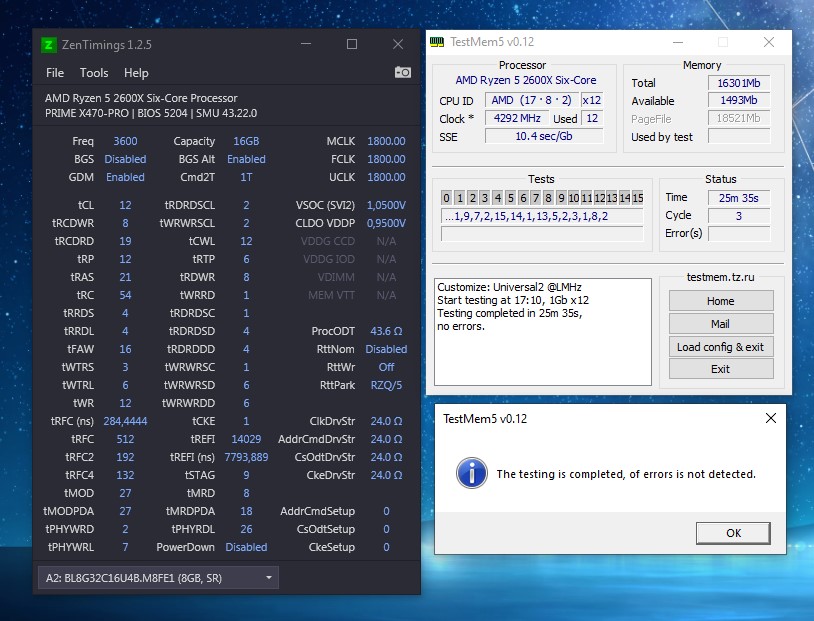Click the x12 CPU thread field
The width and height of the screenshot is (814, 621).
click(592, 100)
